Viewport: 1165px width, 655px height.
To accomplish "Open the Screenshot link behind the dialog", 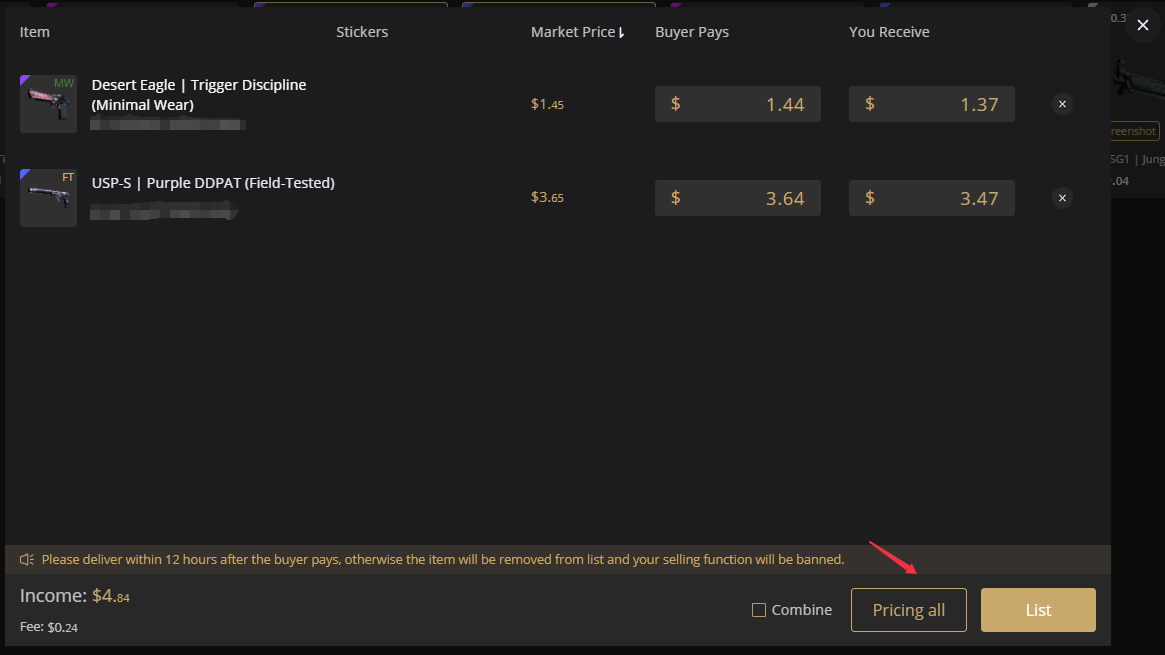I will [1131, 131].
